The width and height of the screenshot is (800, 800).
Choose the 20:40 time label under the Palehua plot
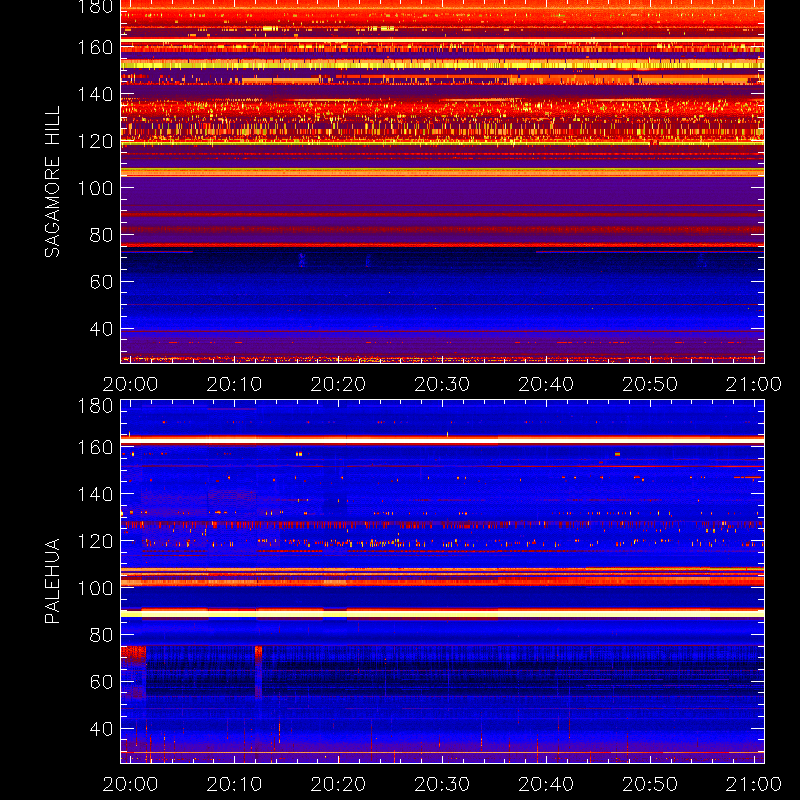(x=546, y=784)
